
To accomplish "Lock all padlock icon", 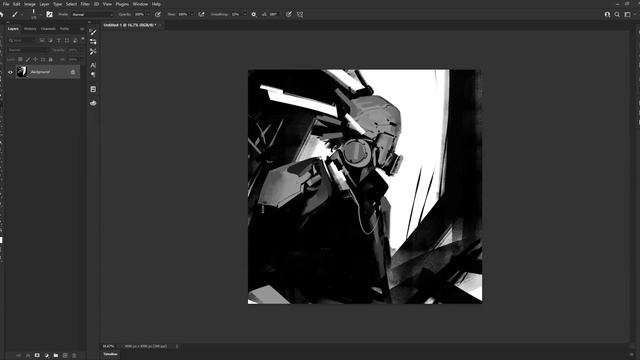I will 51,60.
